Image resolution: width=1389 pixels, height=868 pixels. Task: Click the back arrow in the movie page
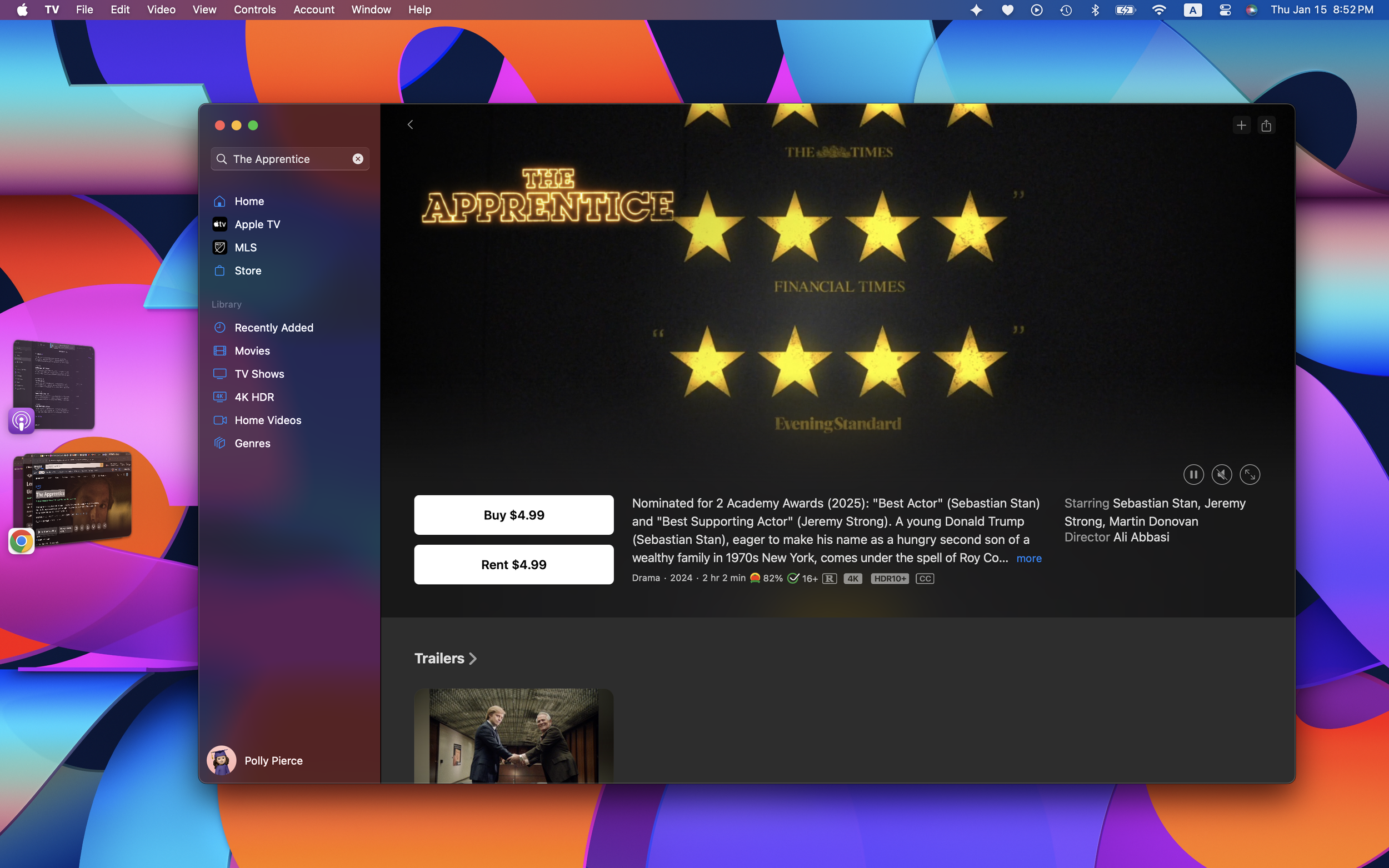coord(410,124)
